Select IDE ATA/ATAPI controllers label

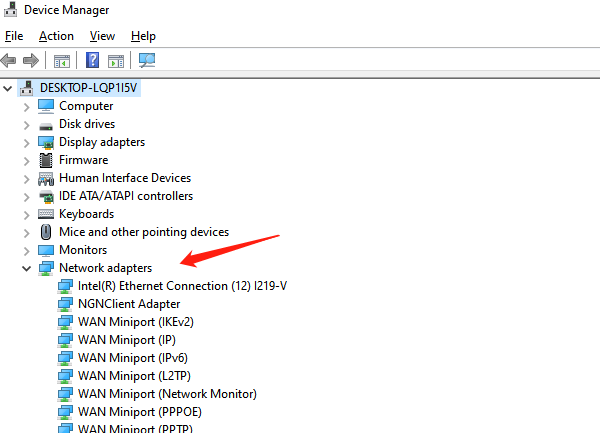pyautogui.click(x=126, y=196)
